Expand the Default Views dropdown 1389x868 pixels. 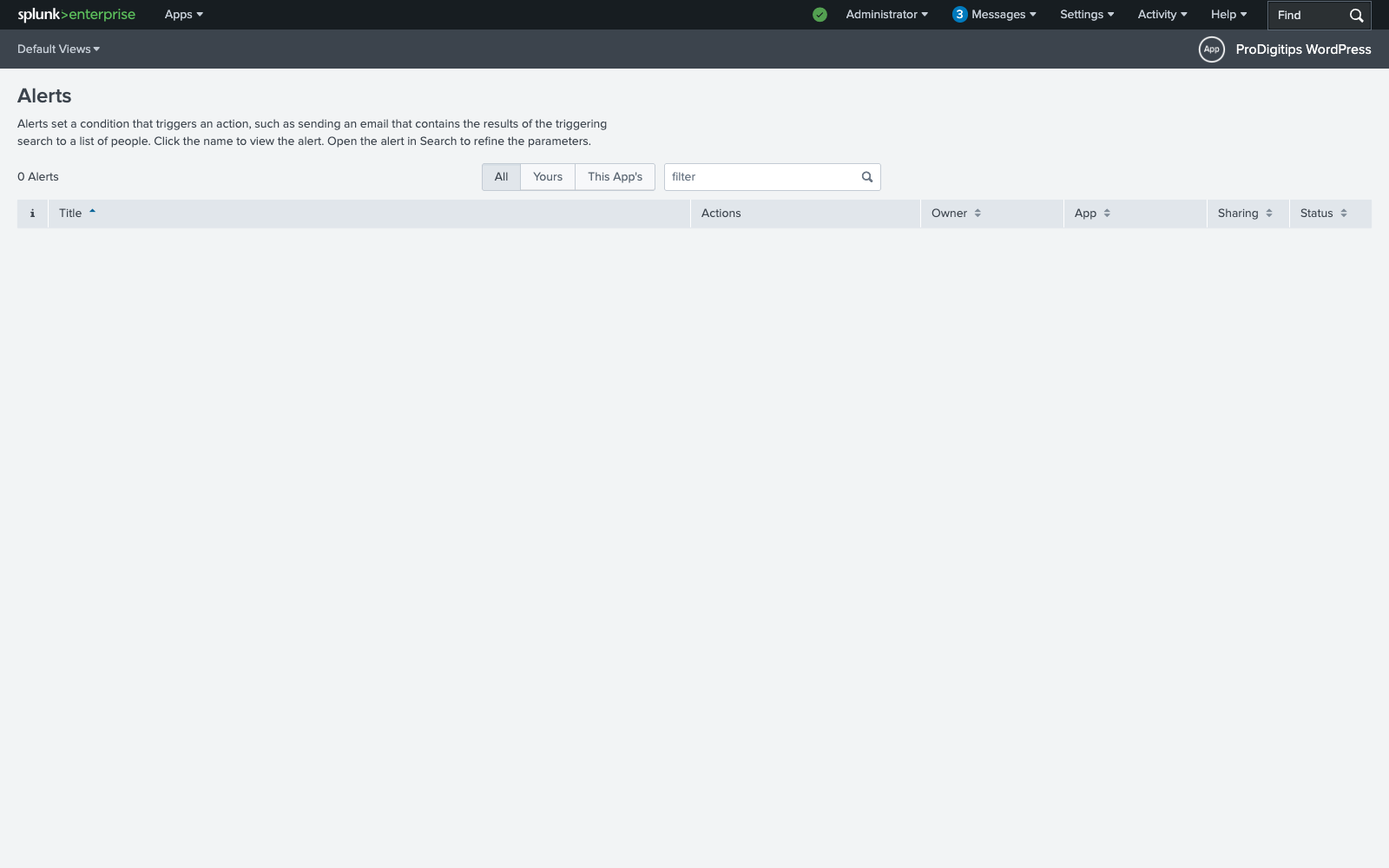click(59, 49)
